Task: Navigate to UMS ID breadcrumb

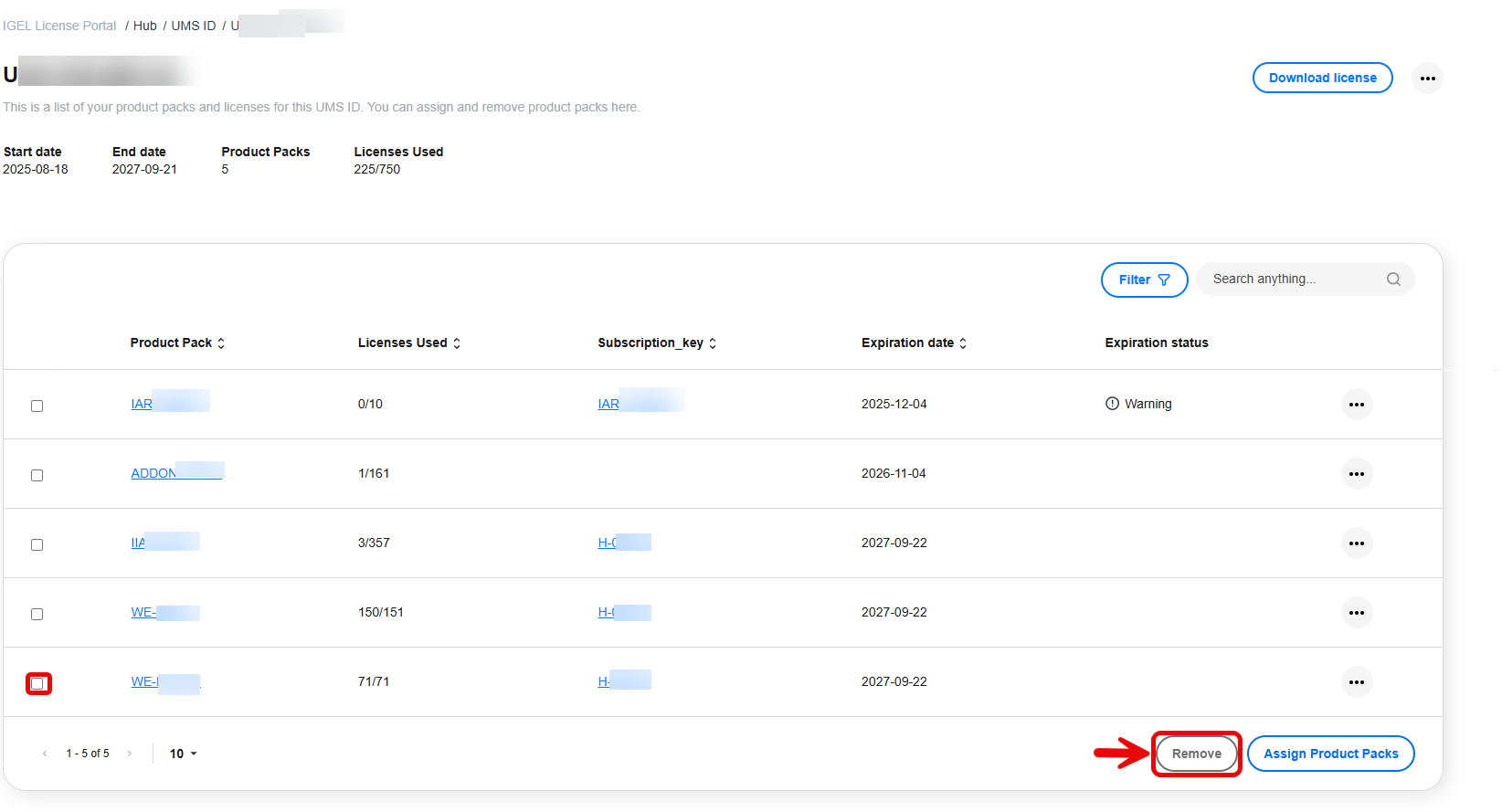Action: pyautogui.click(x=194, y=26)
